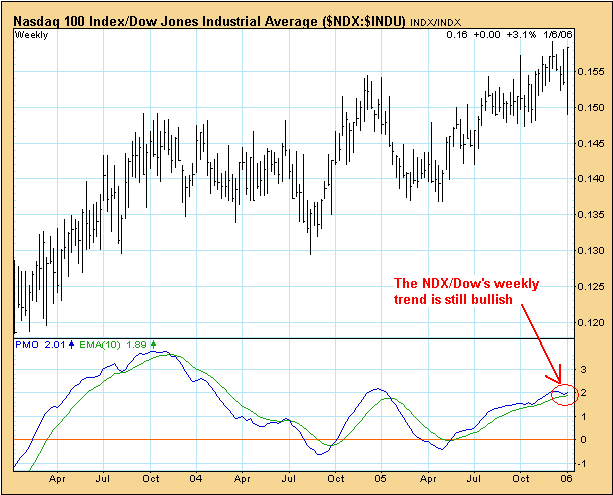The height and width of the screenshot is (495, 613).
Task: Click the green up arrow beside EMA 1.89
Action: pyautogui.click(x=153, y=346)
